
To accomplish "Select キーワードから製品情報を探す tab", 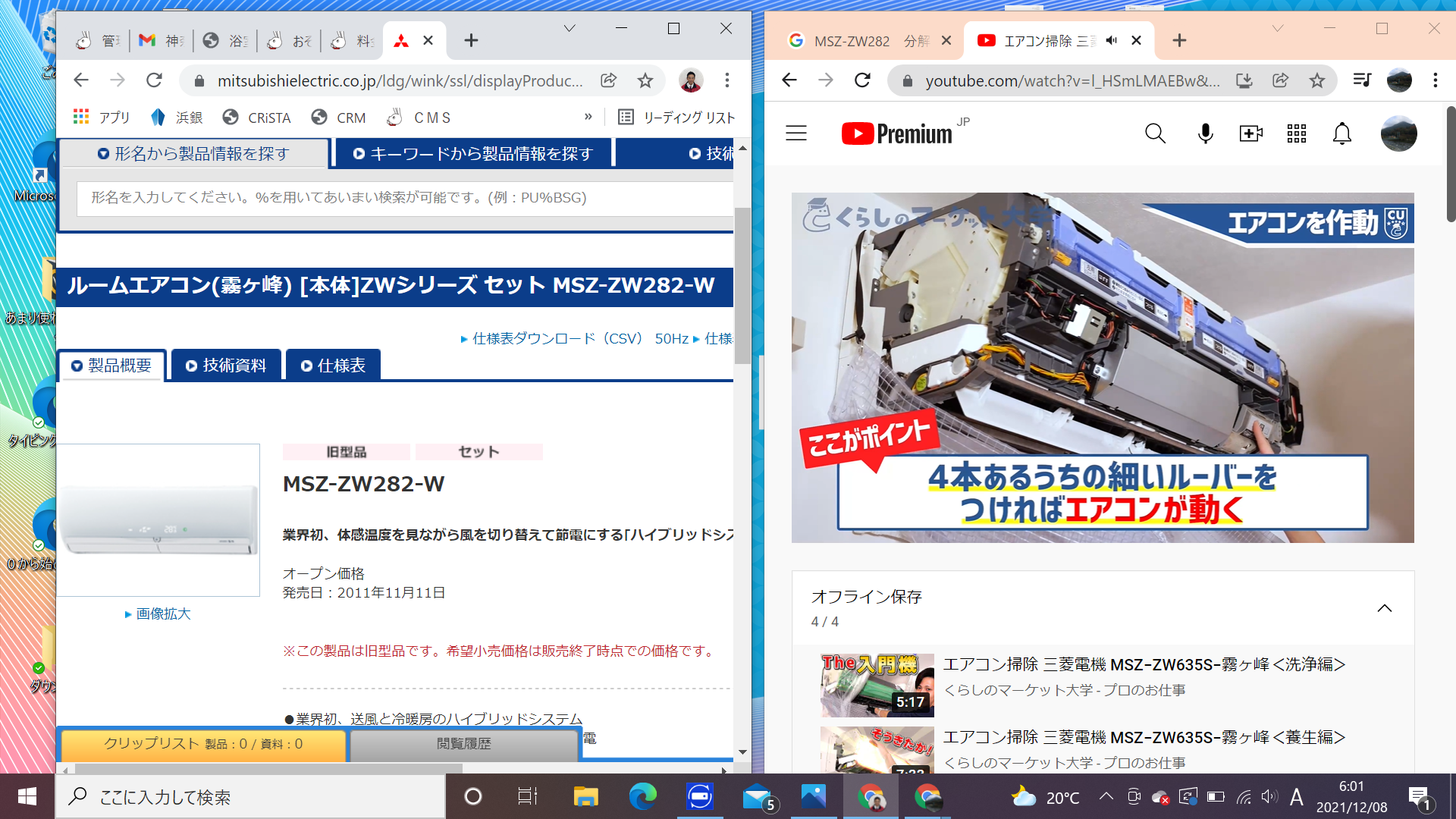I will click(474, 154).
